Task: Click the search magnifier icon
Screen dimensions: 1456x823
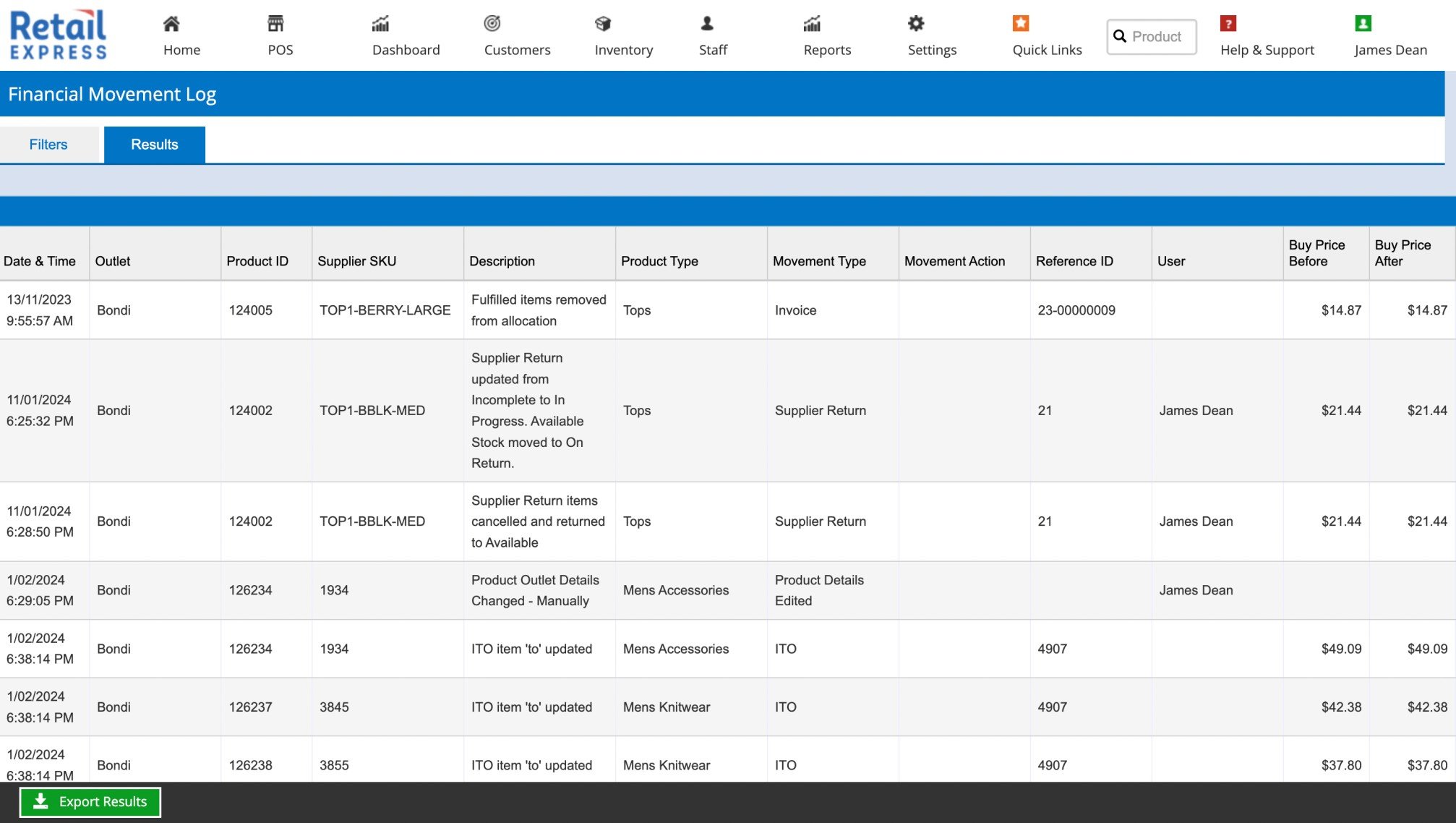Action: (x=1120, y=36)
